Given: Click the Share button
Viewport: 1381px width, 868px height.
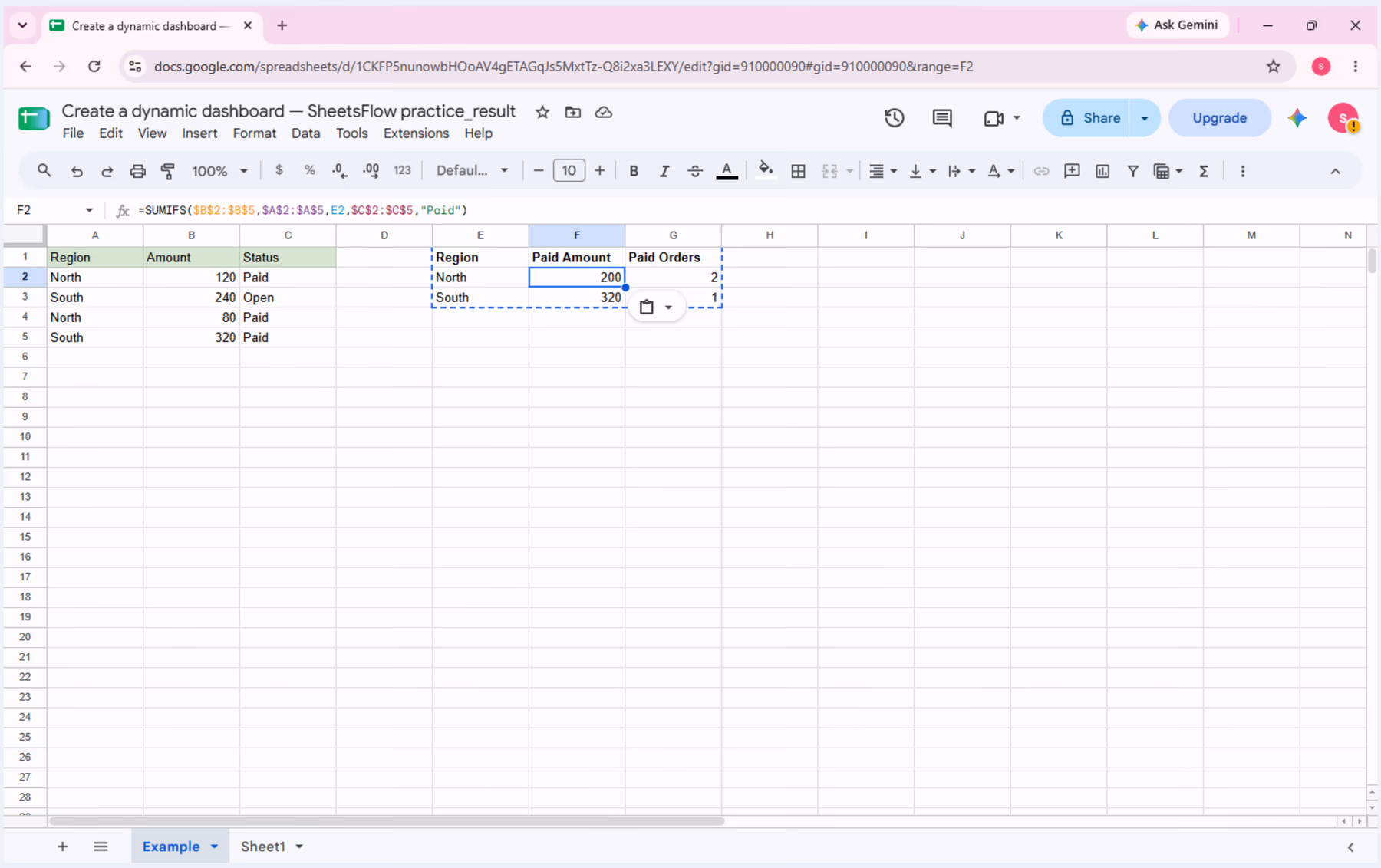Looking at the screenshot, I should (x=1087, y=118).
